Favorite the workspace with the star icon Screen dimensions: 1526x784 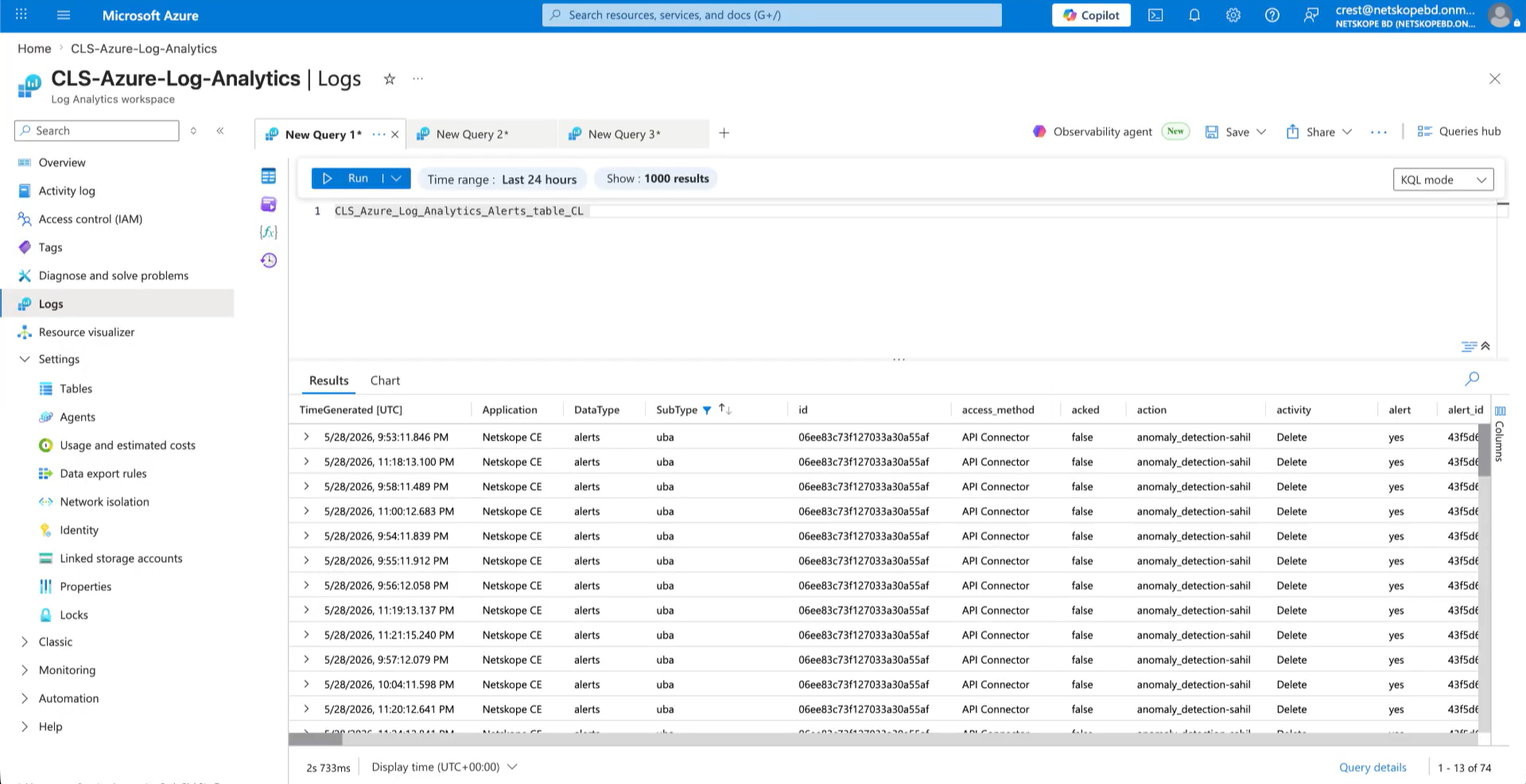390,79
